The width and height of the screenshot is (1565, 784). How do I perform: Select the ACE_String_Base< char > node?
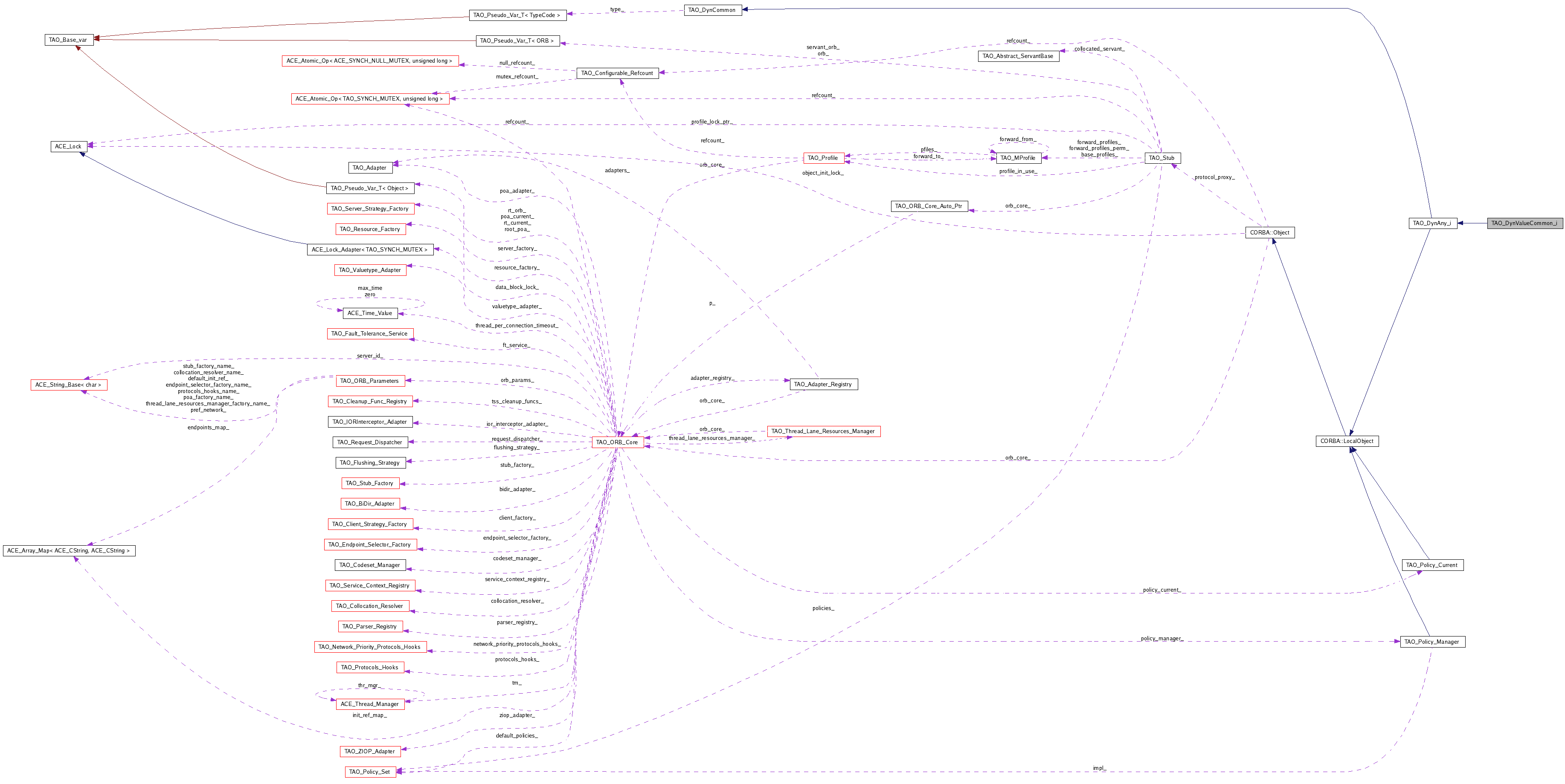[x=68, y=385]
